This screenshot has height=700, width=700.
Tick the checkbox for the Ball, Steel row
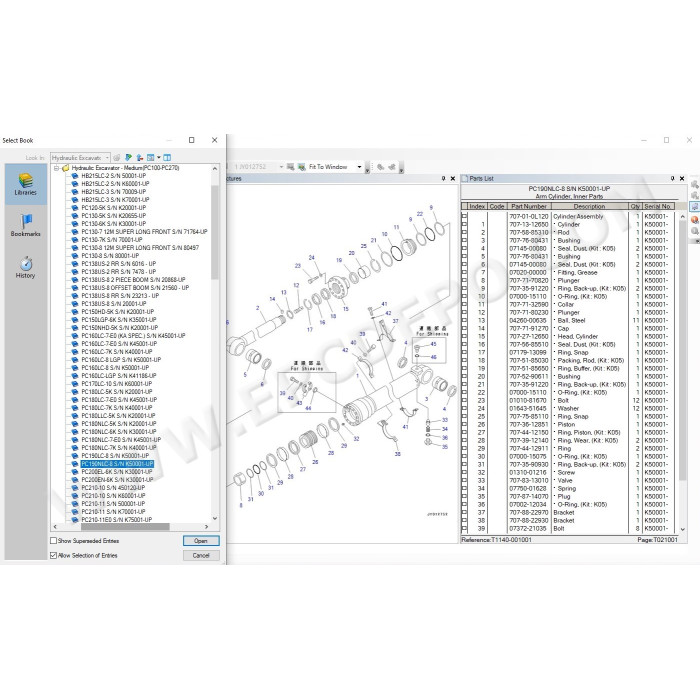pos(464,321)
